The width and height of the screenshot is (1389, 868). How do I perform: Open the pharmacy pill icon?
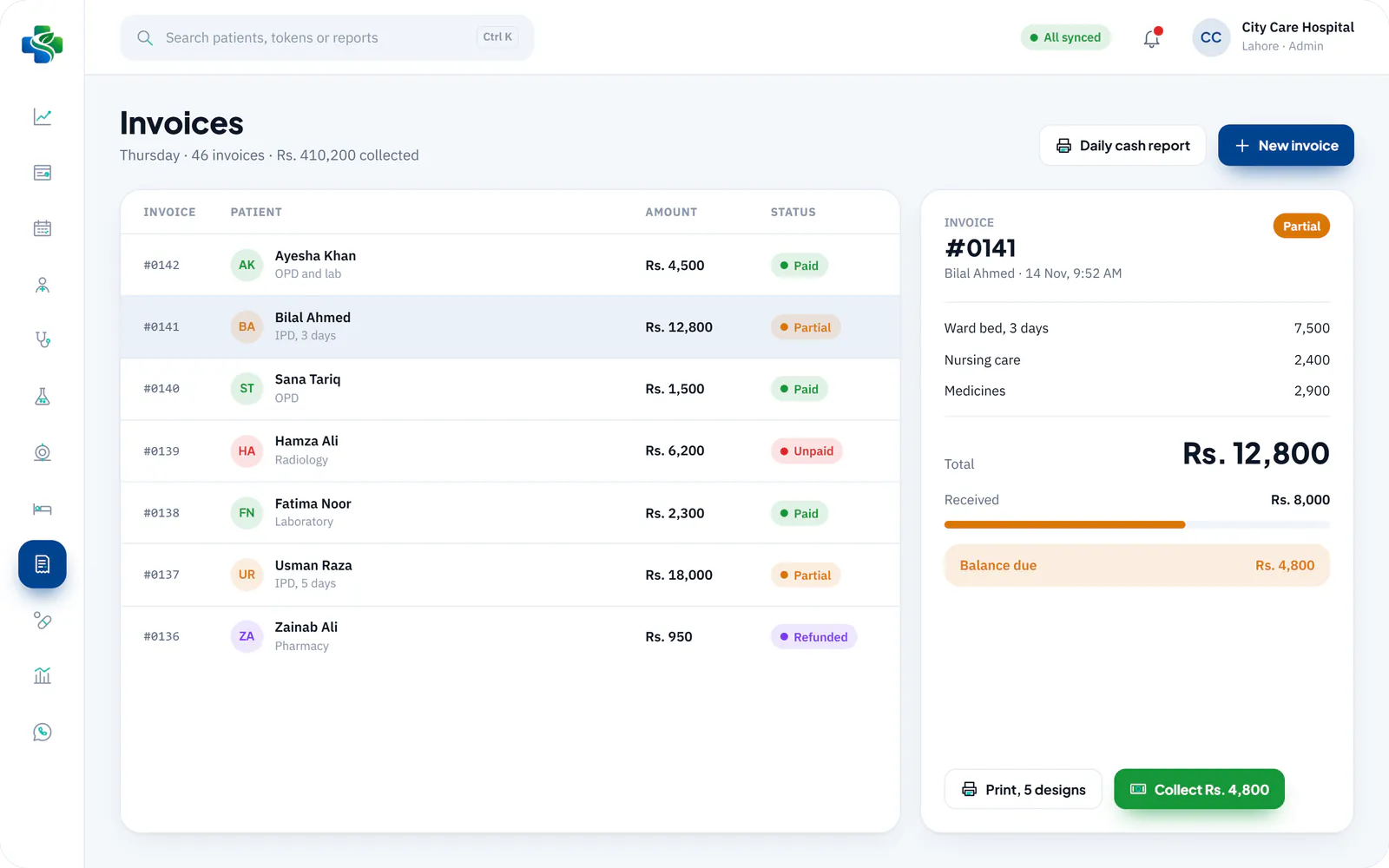click(x=43, y=621)
